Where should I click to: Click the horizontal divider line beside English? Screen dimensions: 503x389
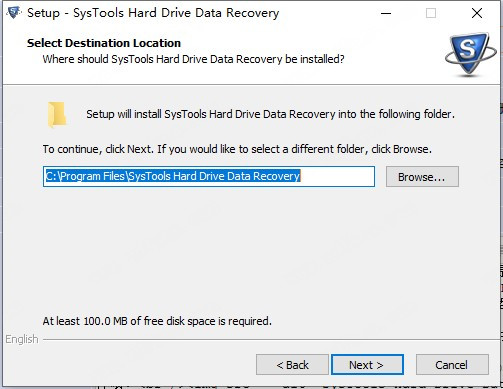click(271, 340)
